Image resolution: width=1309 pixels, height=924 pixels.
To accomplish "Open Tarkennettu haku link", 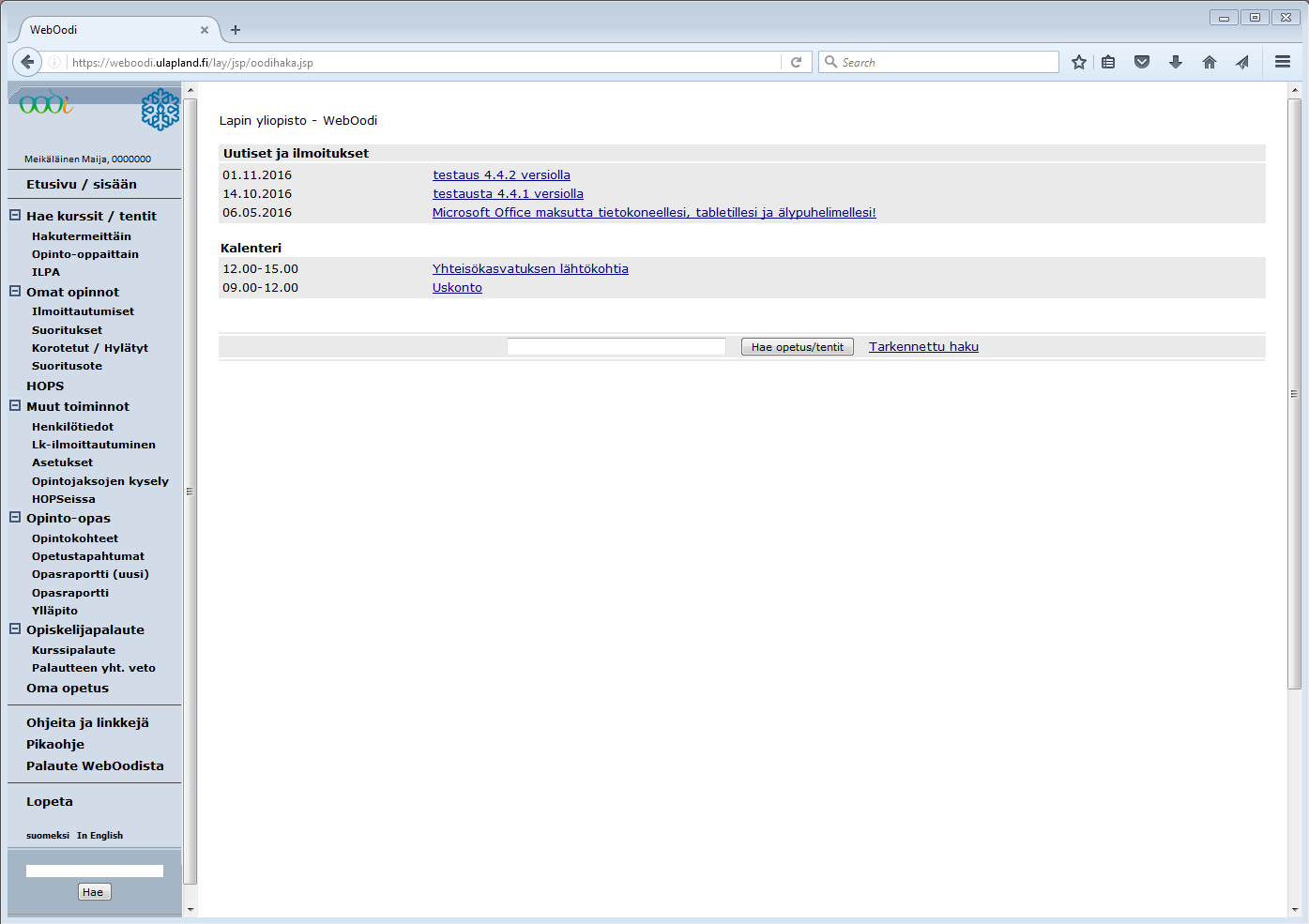I will click(923, 347).
